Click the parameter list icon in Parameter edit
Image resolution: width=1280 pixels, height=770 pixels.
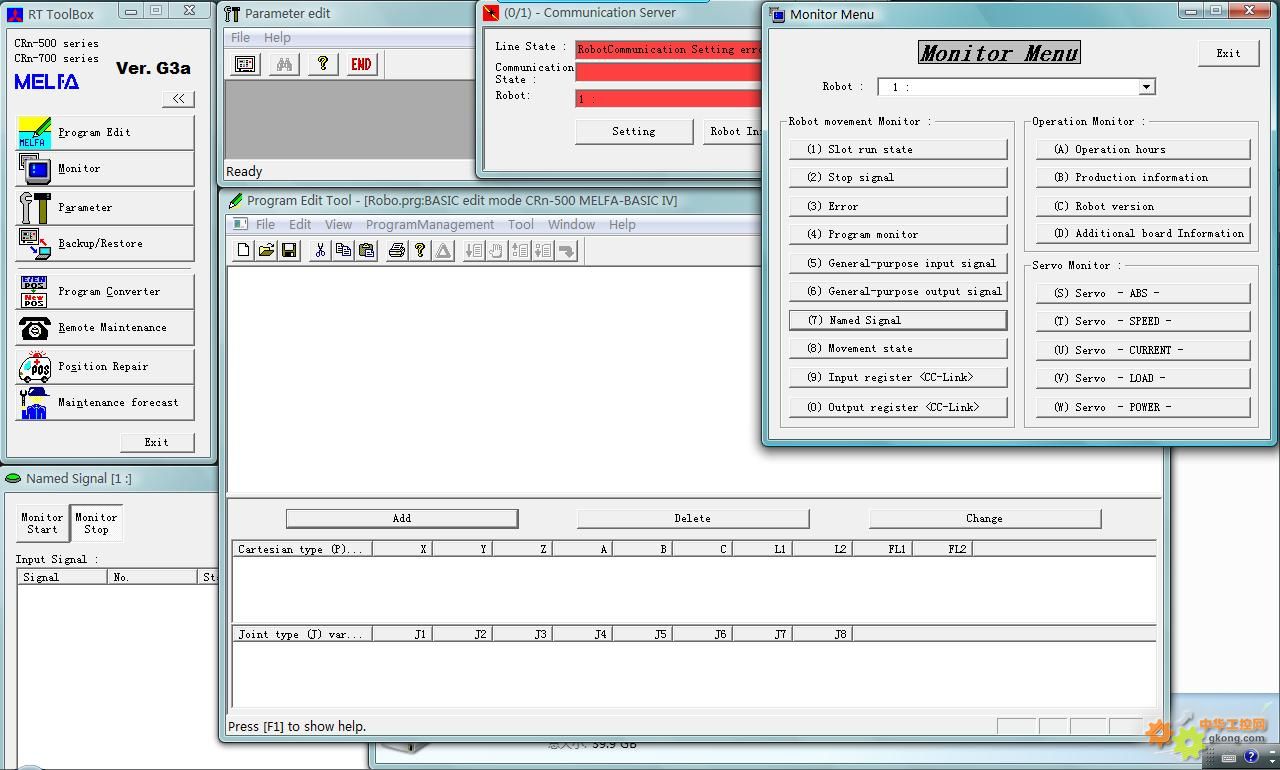click(245, 64)
